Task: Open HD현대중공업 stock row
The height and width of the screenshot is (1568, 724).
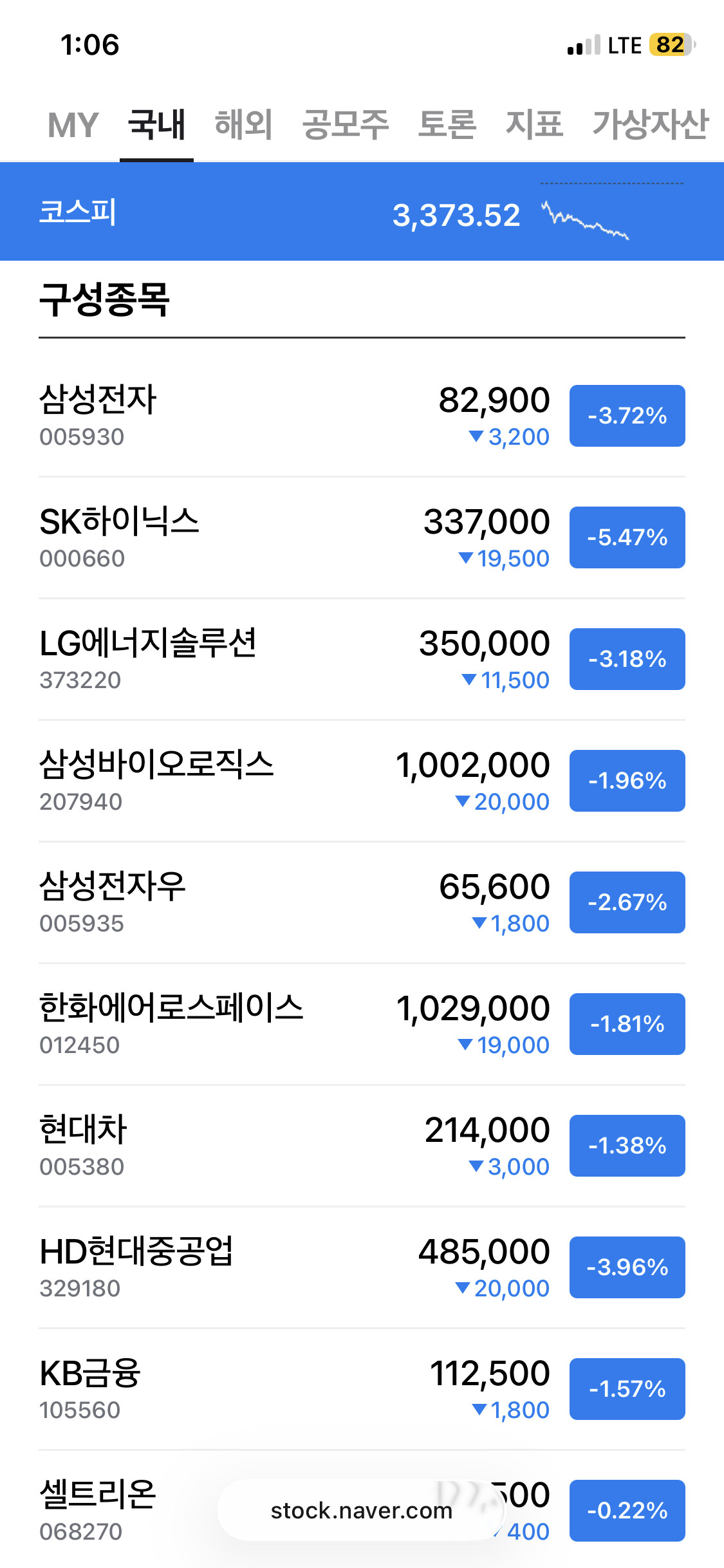Action: [136, 1251]
